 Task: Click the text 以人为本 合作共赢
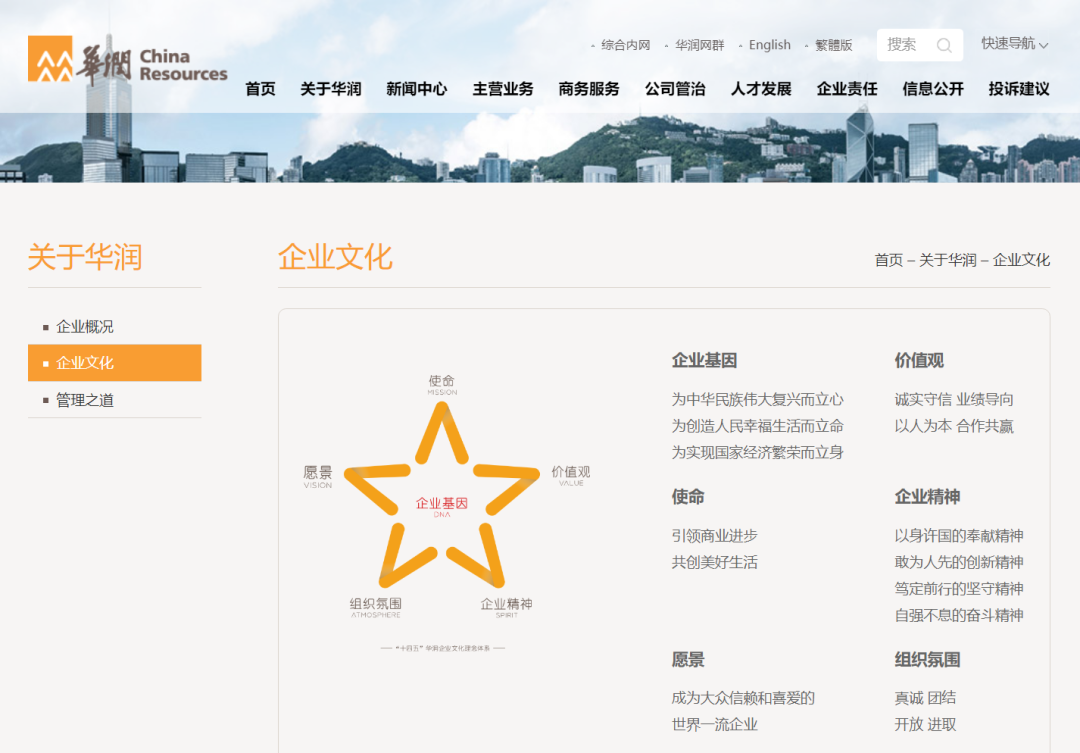pos(954,426)
